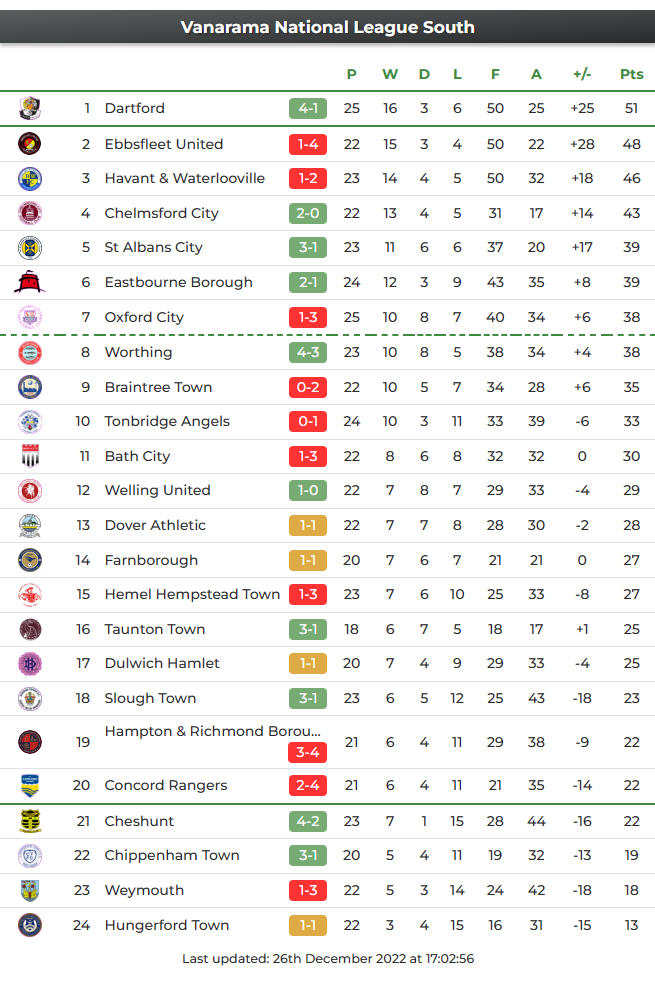Open the Chelmsford City team link
This screenshot has height=981, width=655.
coord(162,213)
